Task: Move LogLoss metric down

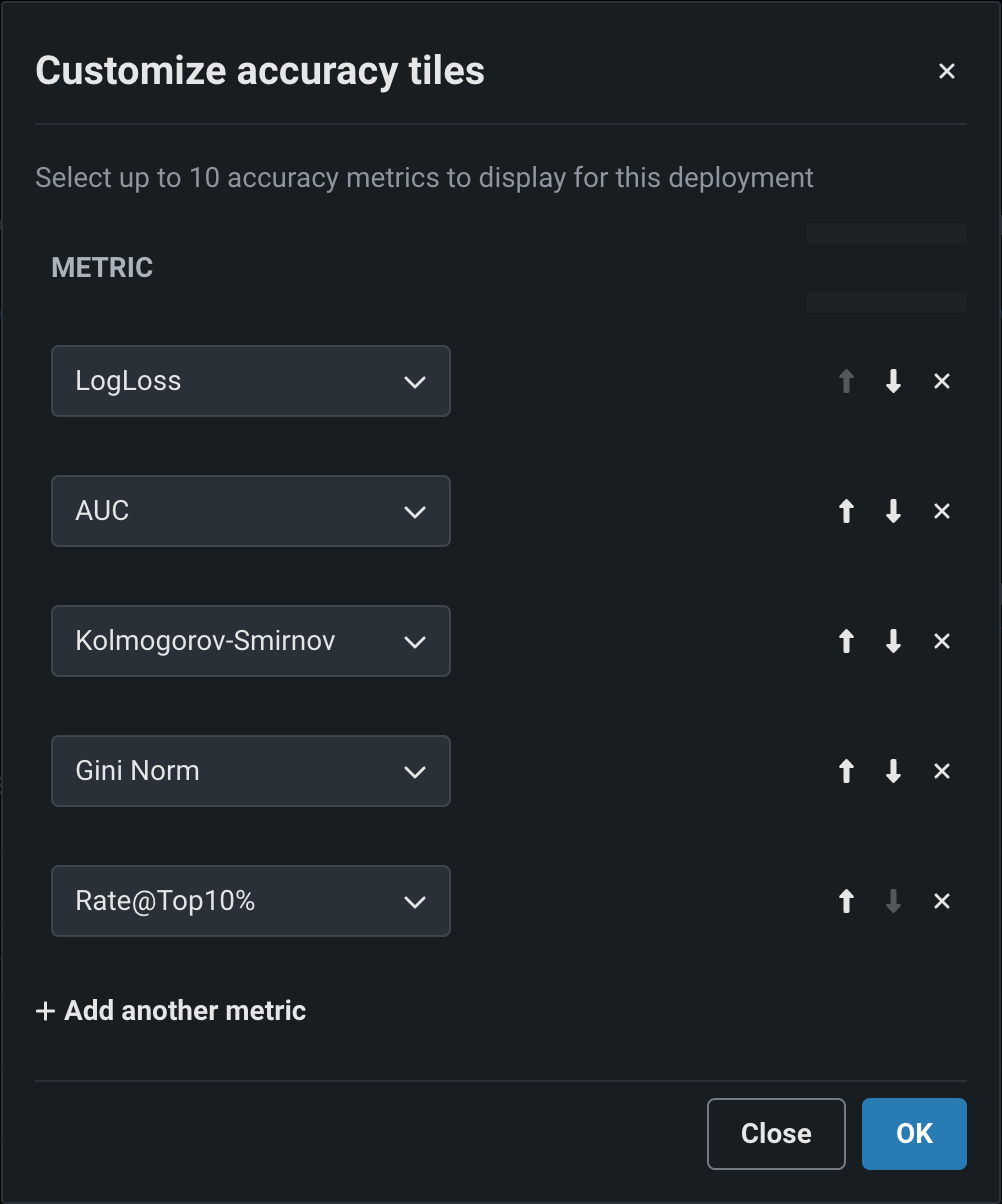Action: click(894, 381)
